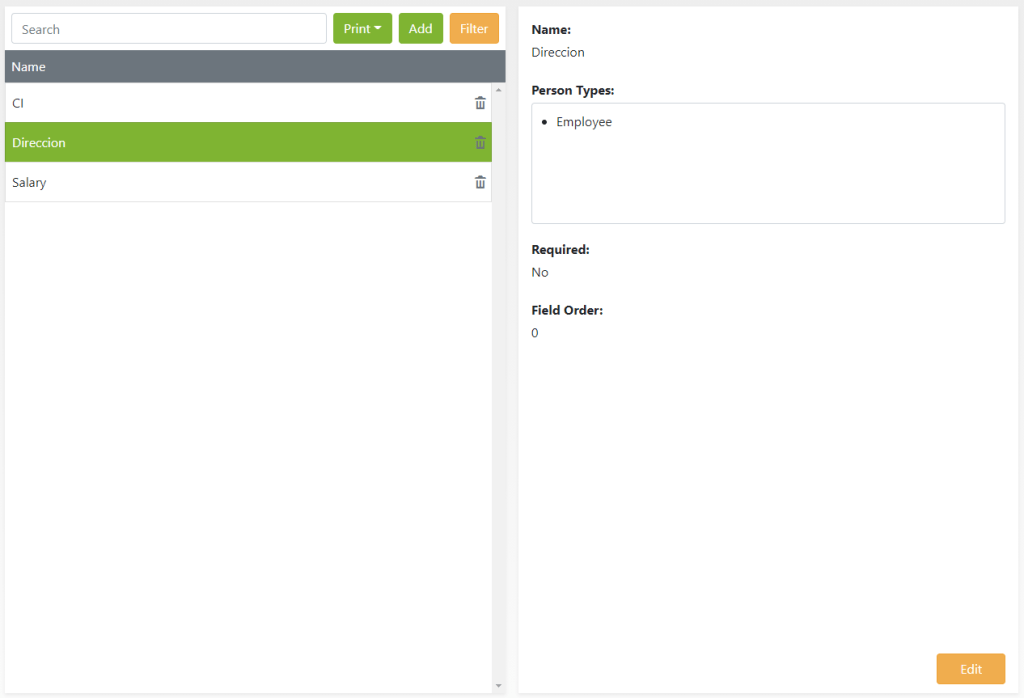Remove the Salary field via trash icon

[x=480, y=182]
